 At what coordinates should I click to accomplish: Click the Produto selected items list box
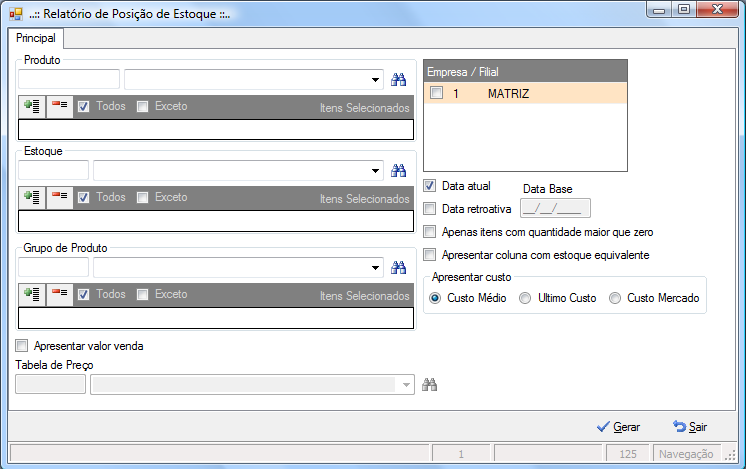pyautogui.click(x=216, y=129)
